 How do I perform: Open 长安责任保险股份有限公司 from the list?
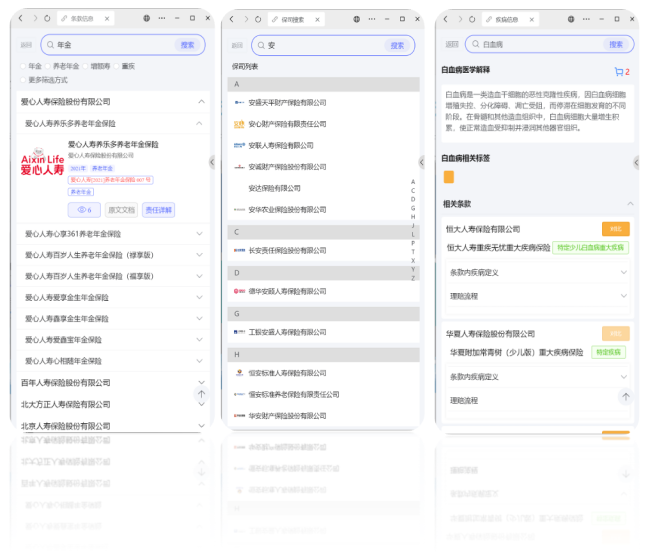pos(323,250)
